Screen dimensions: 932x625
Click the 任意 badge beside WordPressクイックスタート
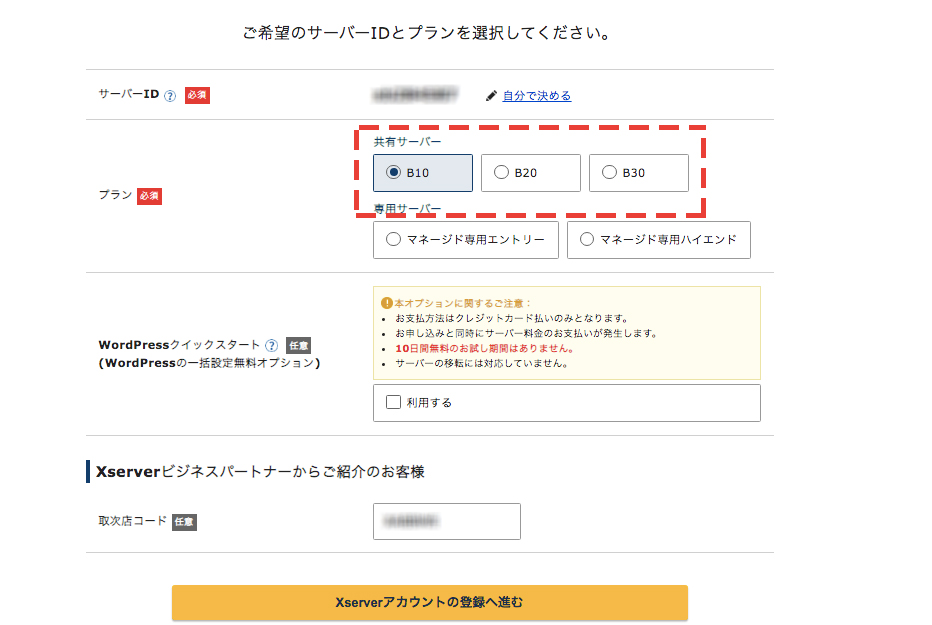298,345
